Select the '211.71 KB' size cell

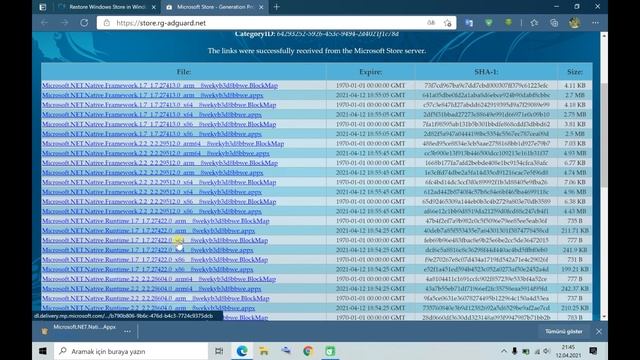click(x=574, y=231)
